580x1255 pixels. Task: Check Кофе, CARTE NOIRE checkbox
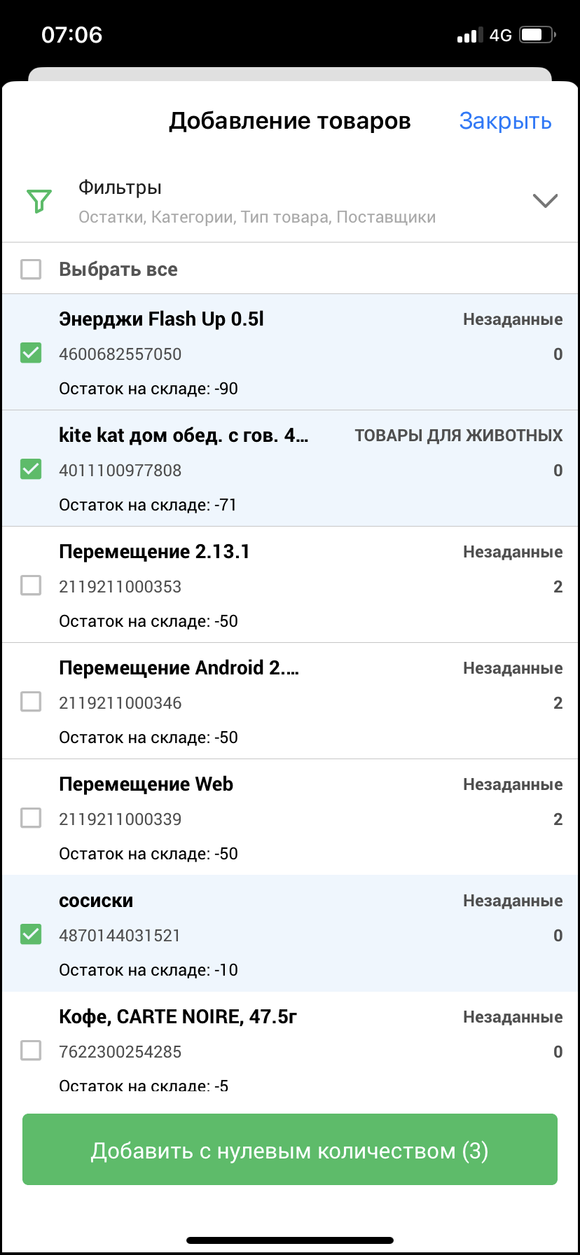[31, 1050]
